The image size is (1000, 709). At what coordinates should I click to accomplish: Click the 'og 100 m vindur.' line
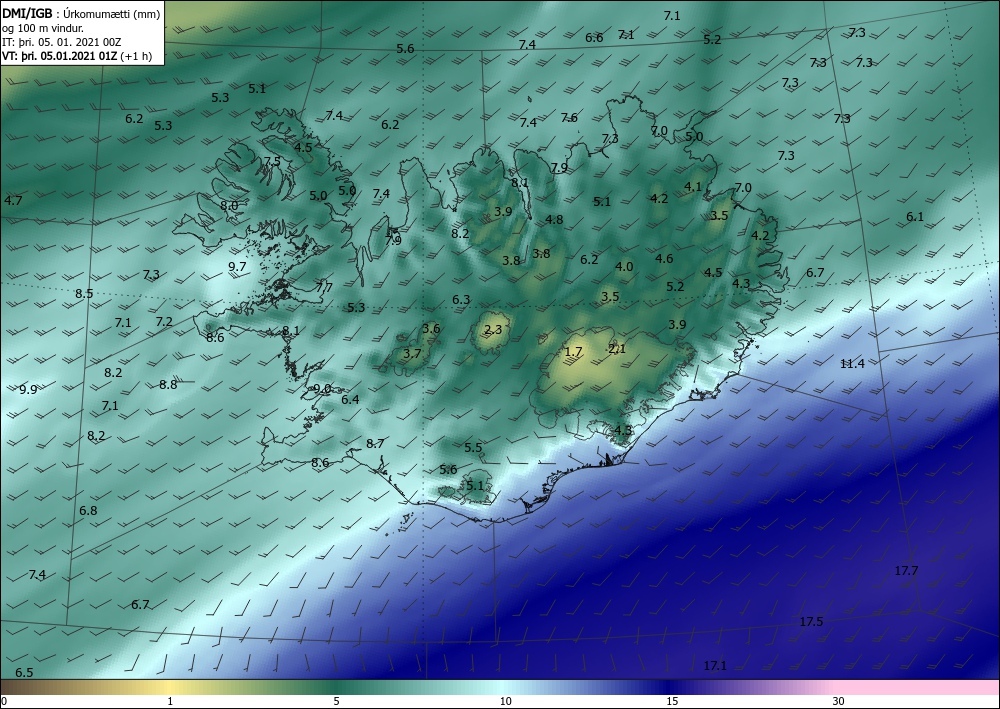point(41,28)
